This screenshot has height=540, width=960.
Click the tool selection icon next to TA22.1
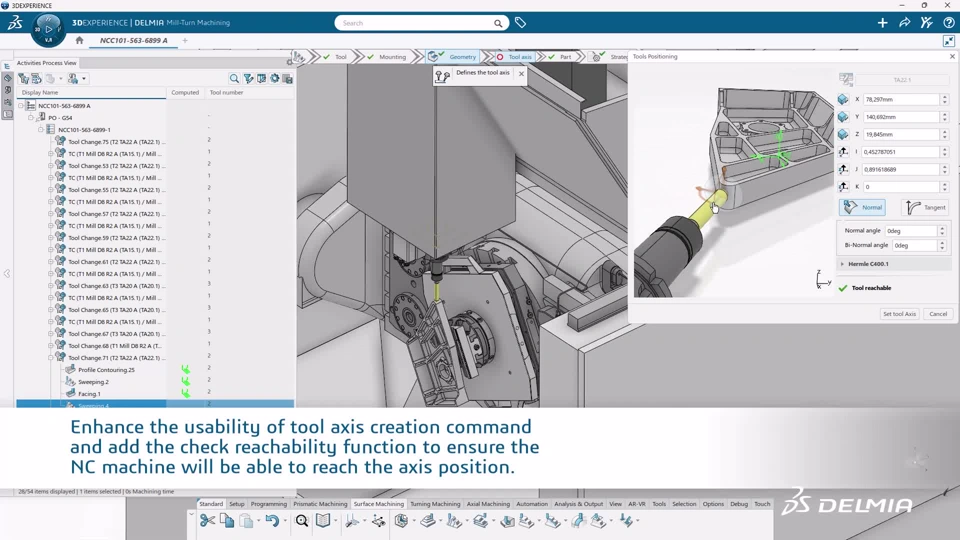pyautogui.click(x=846, y=80)
